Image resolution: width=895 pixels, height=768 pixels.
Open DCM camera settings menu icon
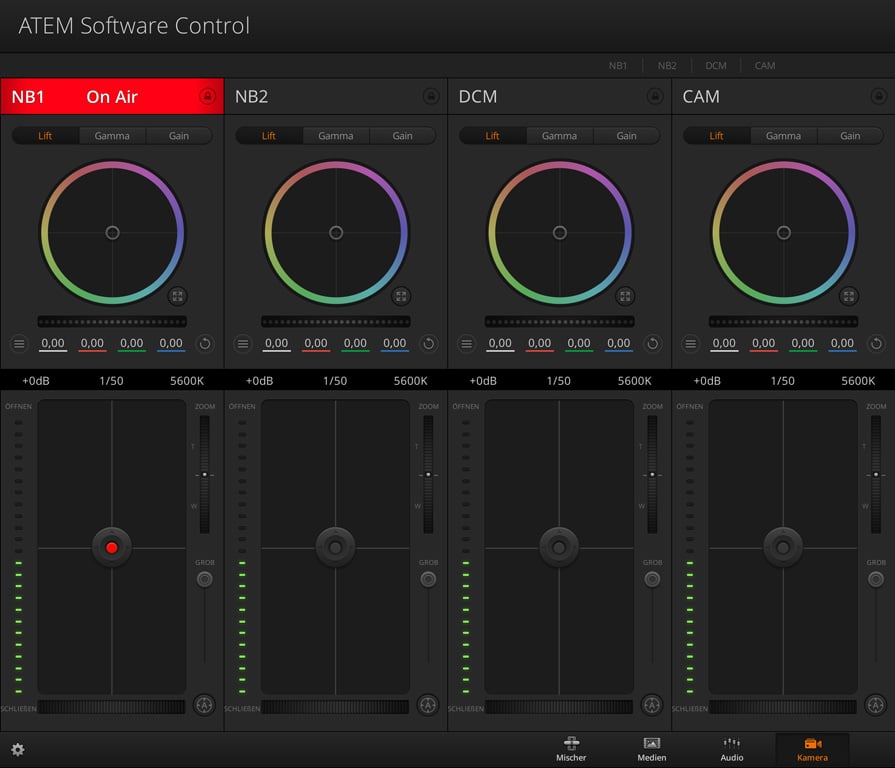tap(467, 343)
